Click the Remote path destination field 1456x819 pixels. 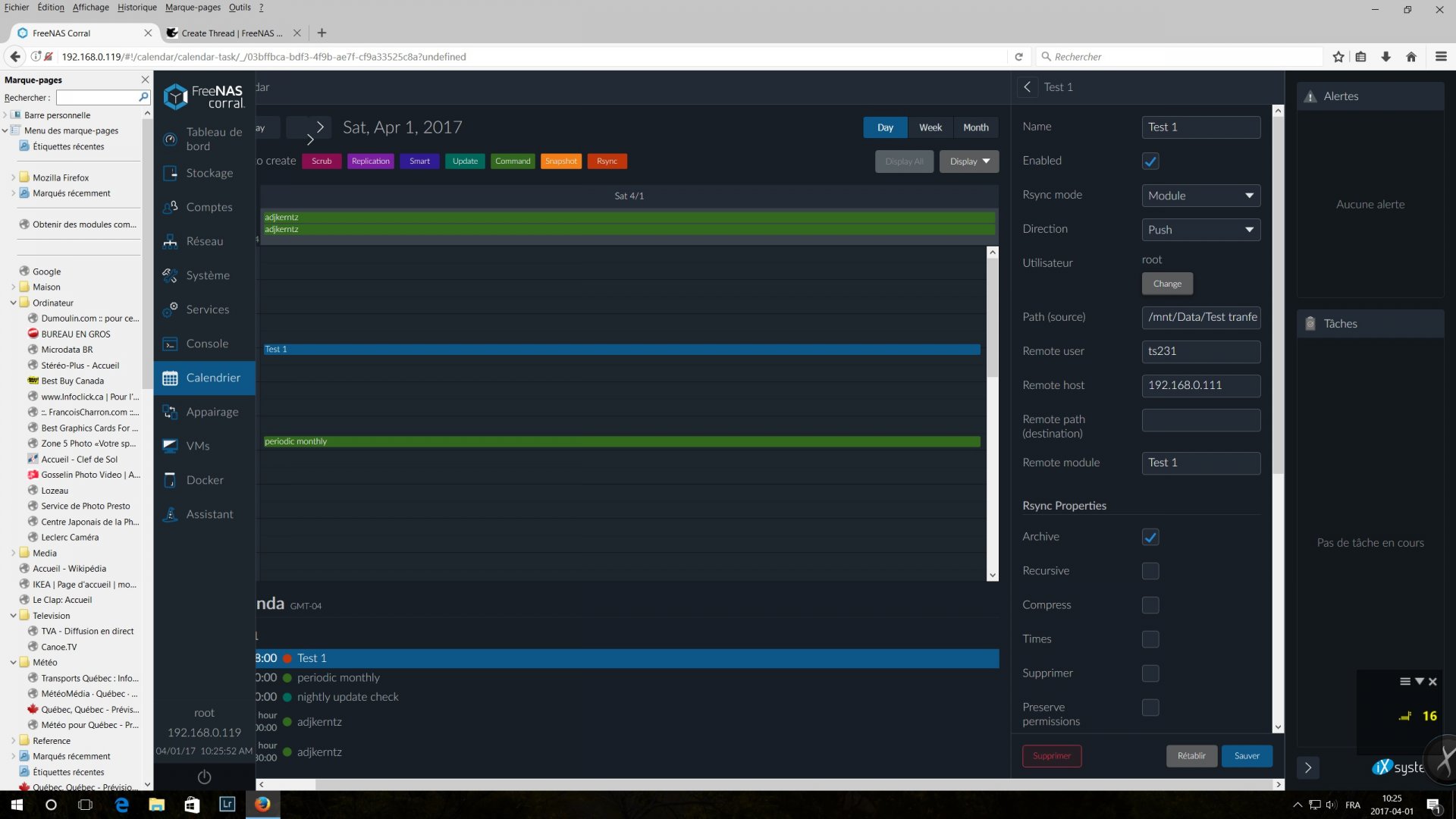pyautogui.click(x=1201, y=420)
